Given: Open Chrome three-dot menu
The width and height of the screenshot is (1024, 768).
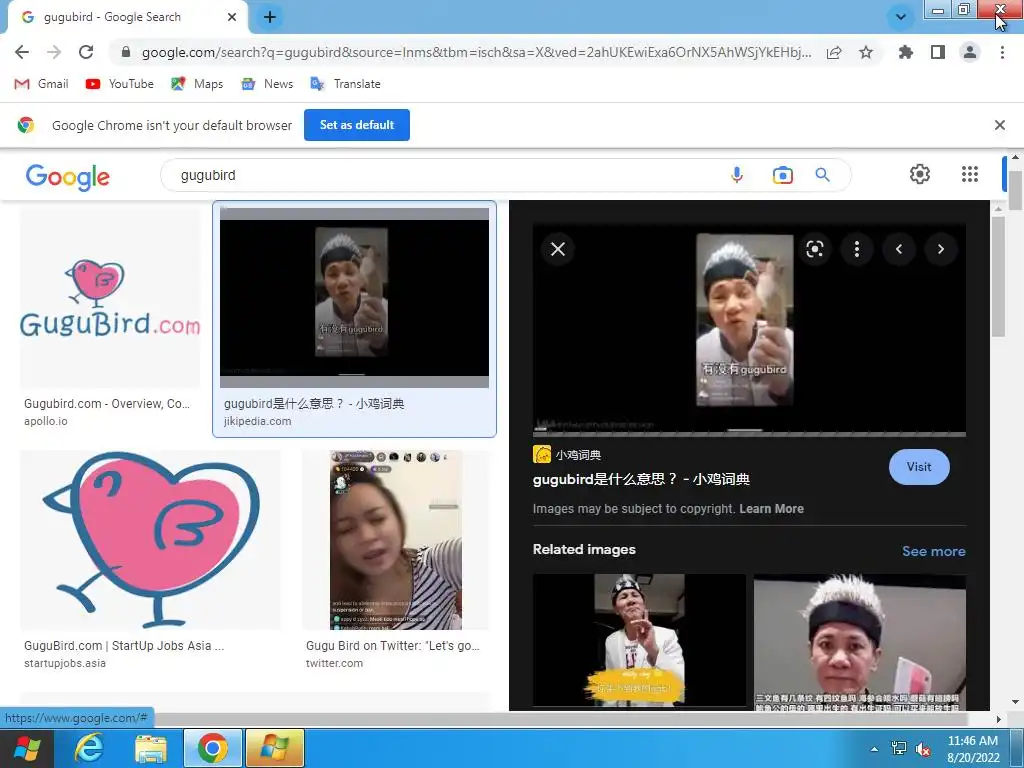Looking at the screenshot, I should pos(1002,52).
